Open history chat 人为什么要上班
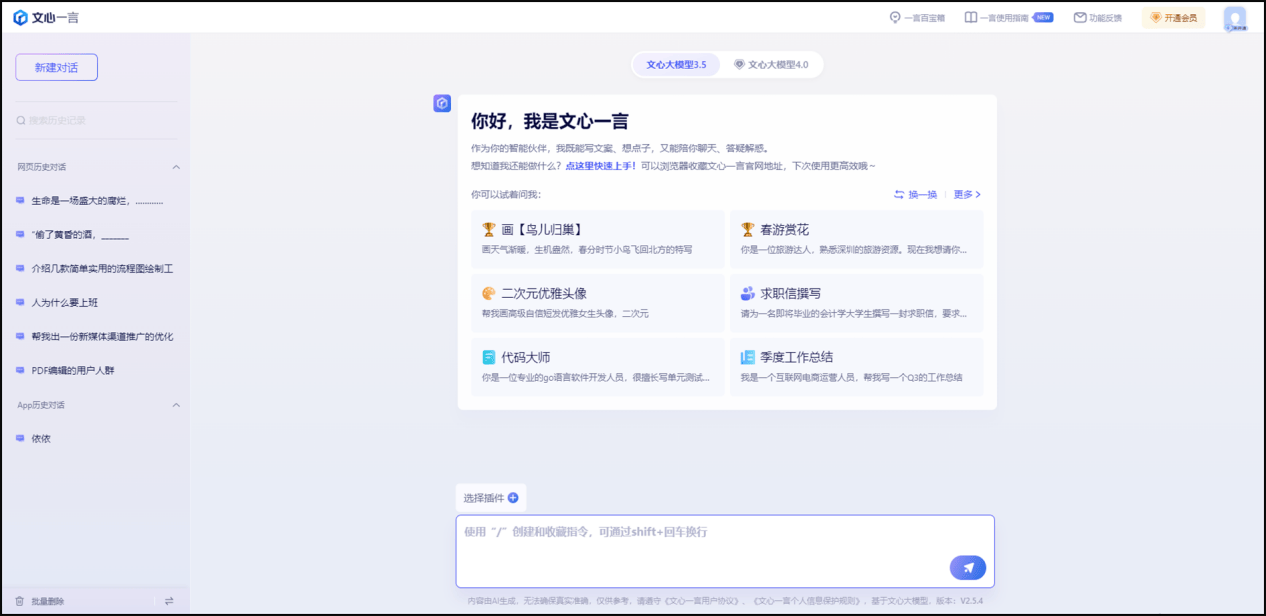1266x616 pixels. tap(65, 302)
